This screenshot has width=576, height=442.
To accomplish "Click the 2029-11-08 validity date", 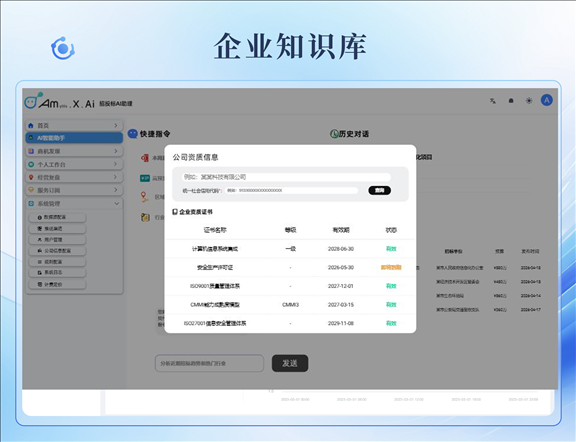I will coord(341,323).
